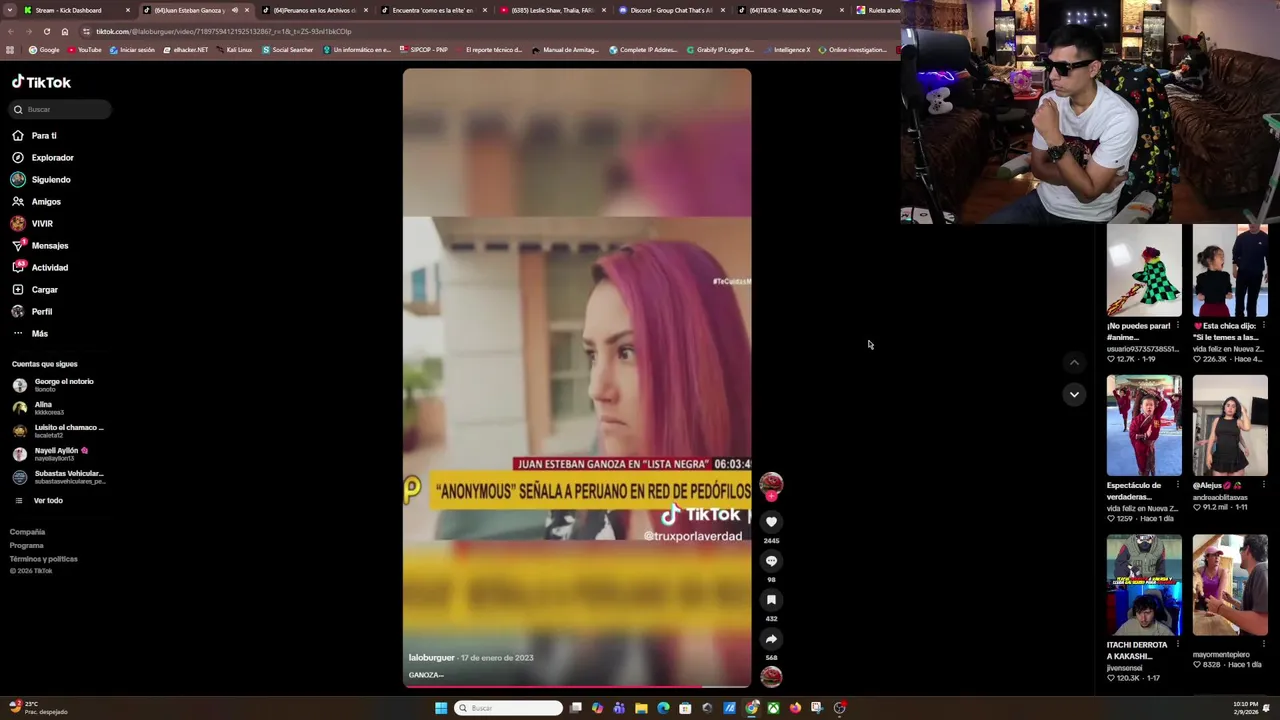Open Kali Linux bookmark
1280x720 pixels.
click(x=234, y=50)
